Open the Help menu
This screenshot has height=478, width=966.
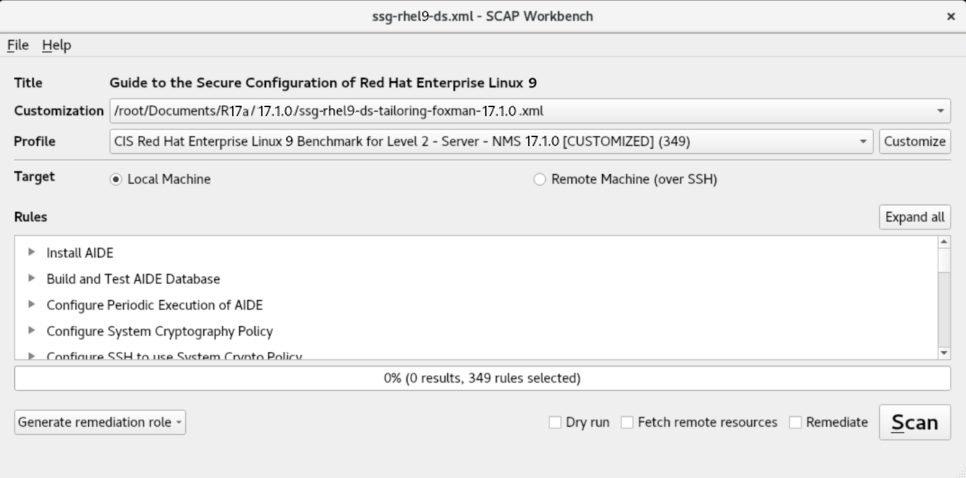tap(56, 45)
